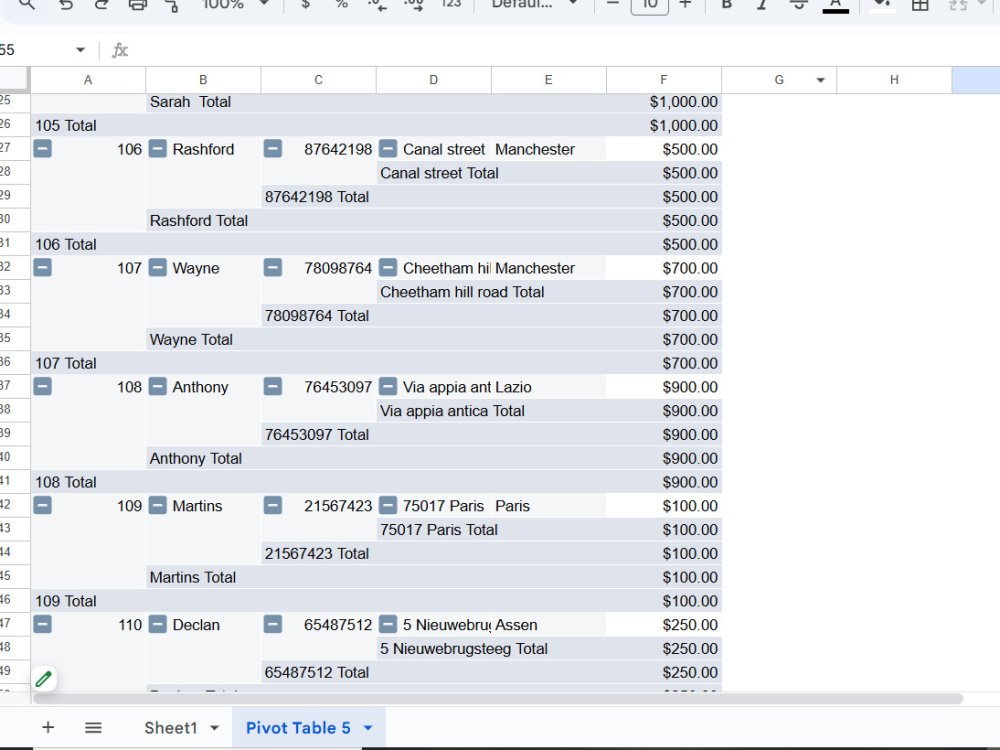Increase decimal places in the toolbar

413,5
